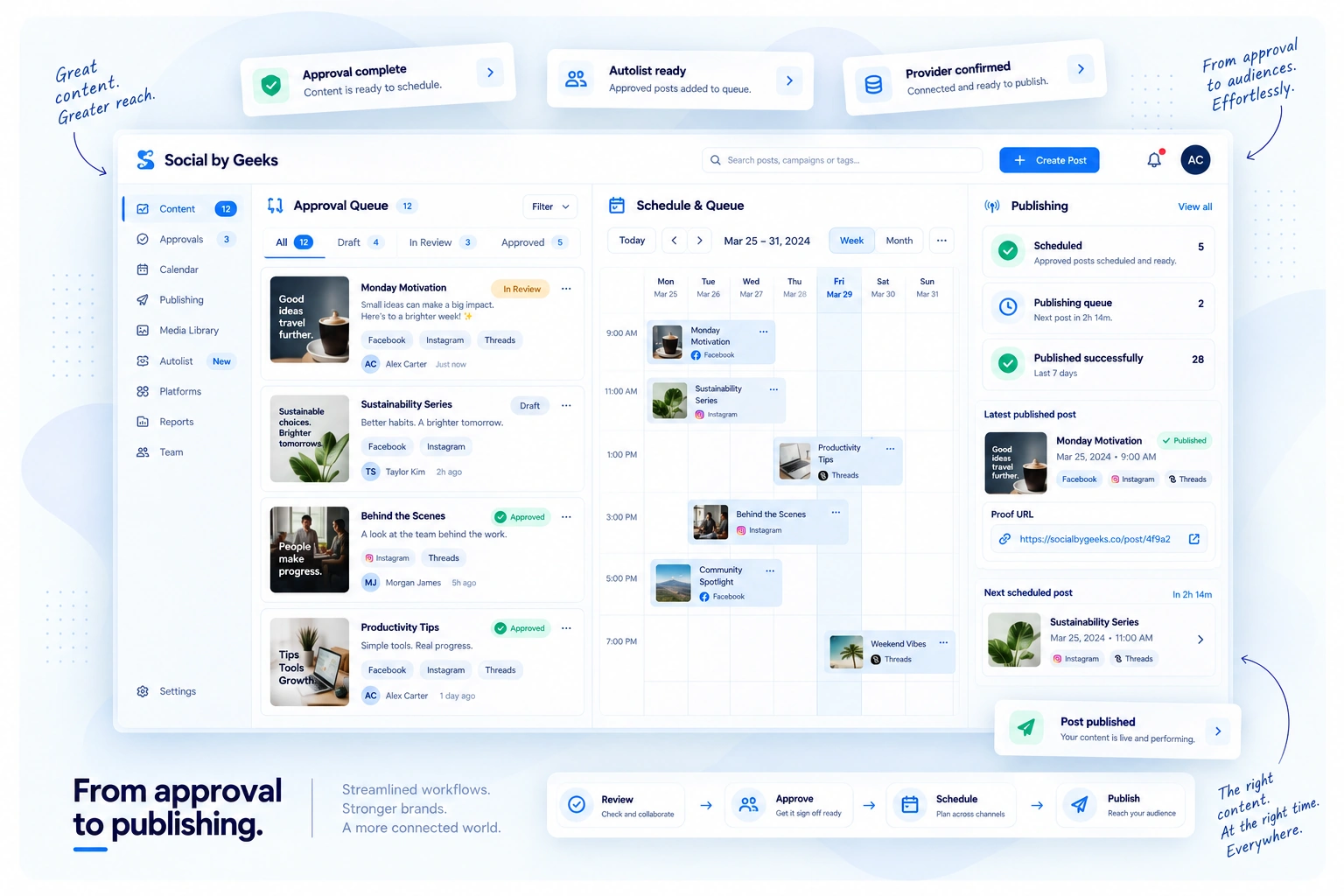Open options on Community Spotlight calendar event
Viewport: 1344px width, 896px height.
click(770, 570)
